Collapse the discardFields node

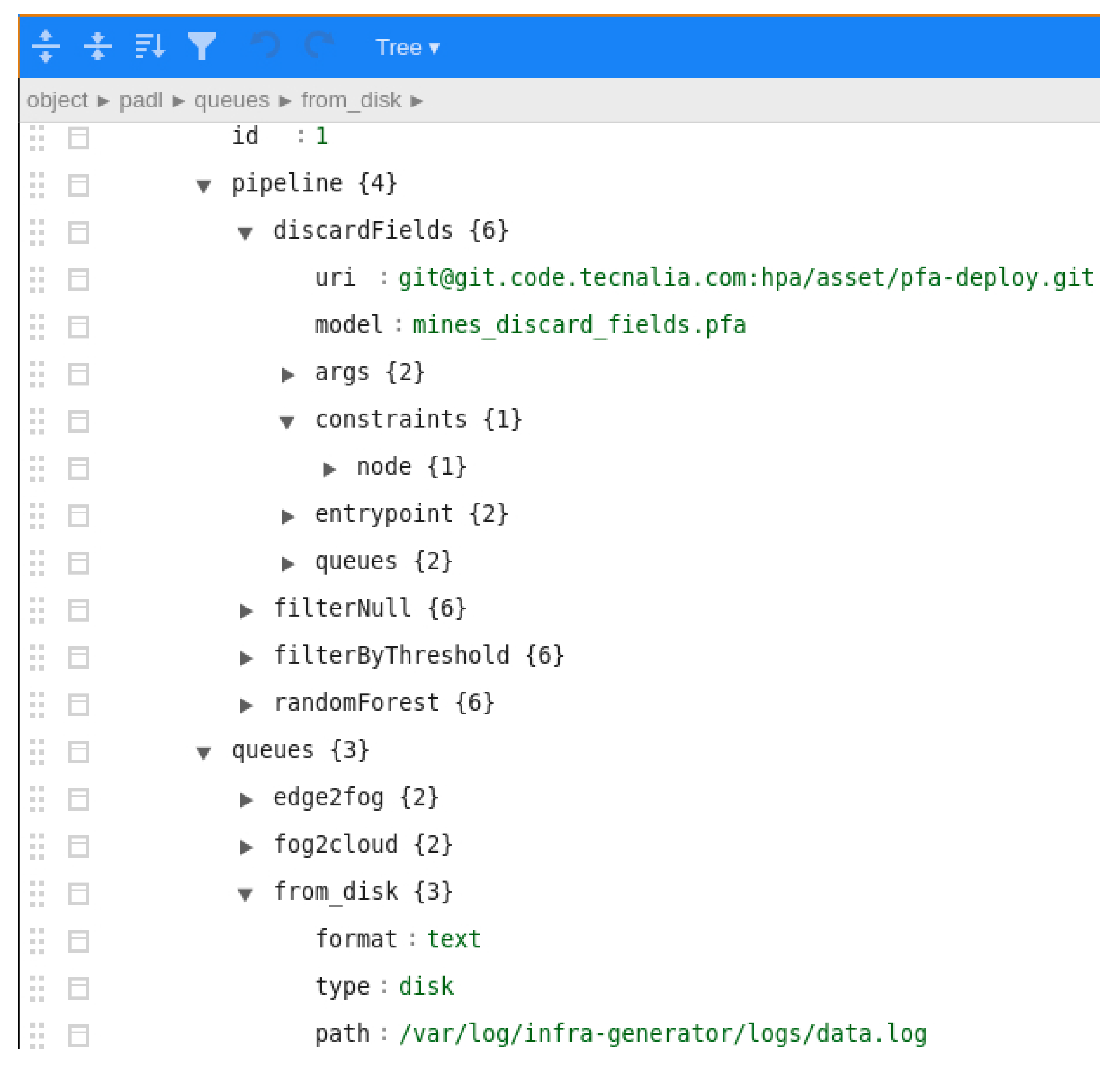(245, 233)
